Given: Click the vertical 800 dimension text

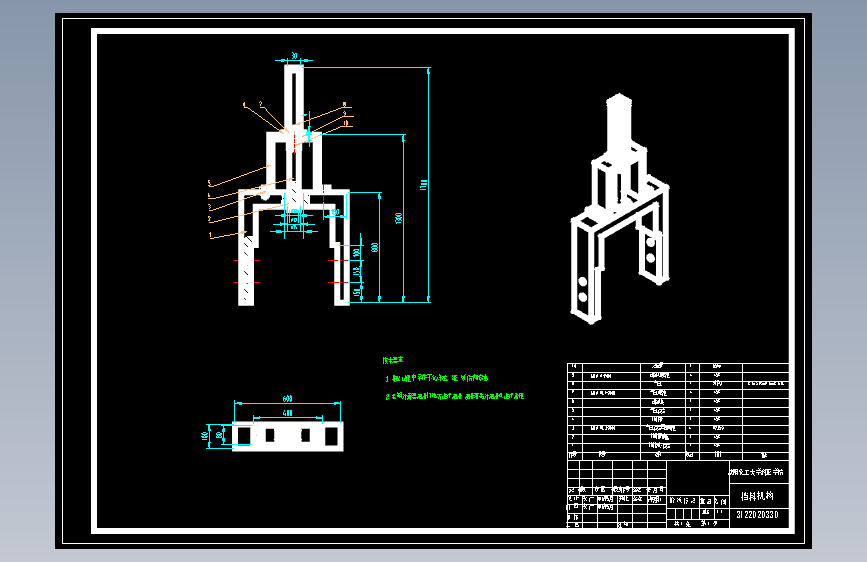Looking at the screenshot, I should [x=374, y=247].
